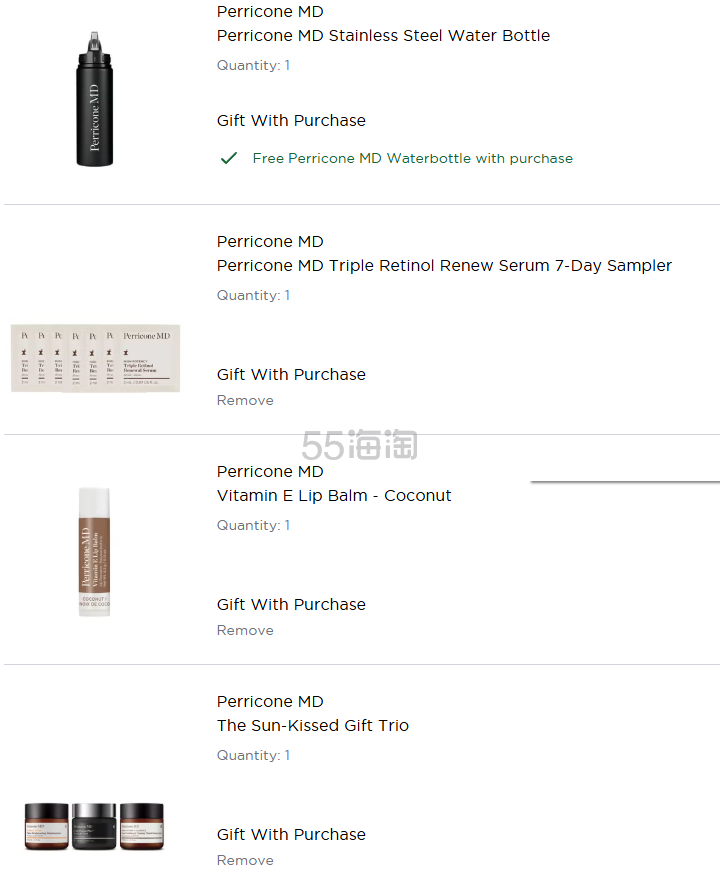Remove the Vitamin E Lip Balm gift
Viewport: 720px width, 889px height.
pos(245,630)
